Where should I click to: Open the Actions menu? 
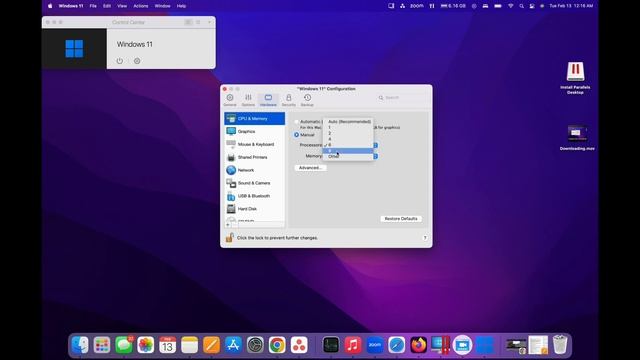[141, 6]
